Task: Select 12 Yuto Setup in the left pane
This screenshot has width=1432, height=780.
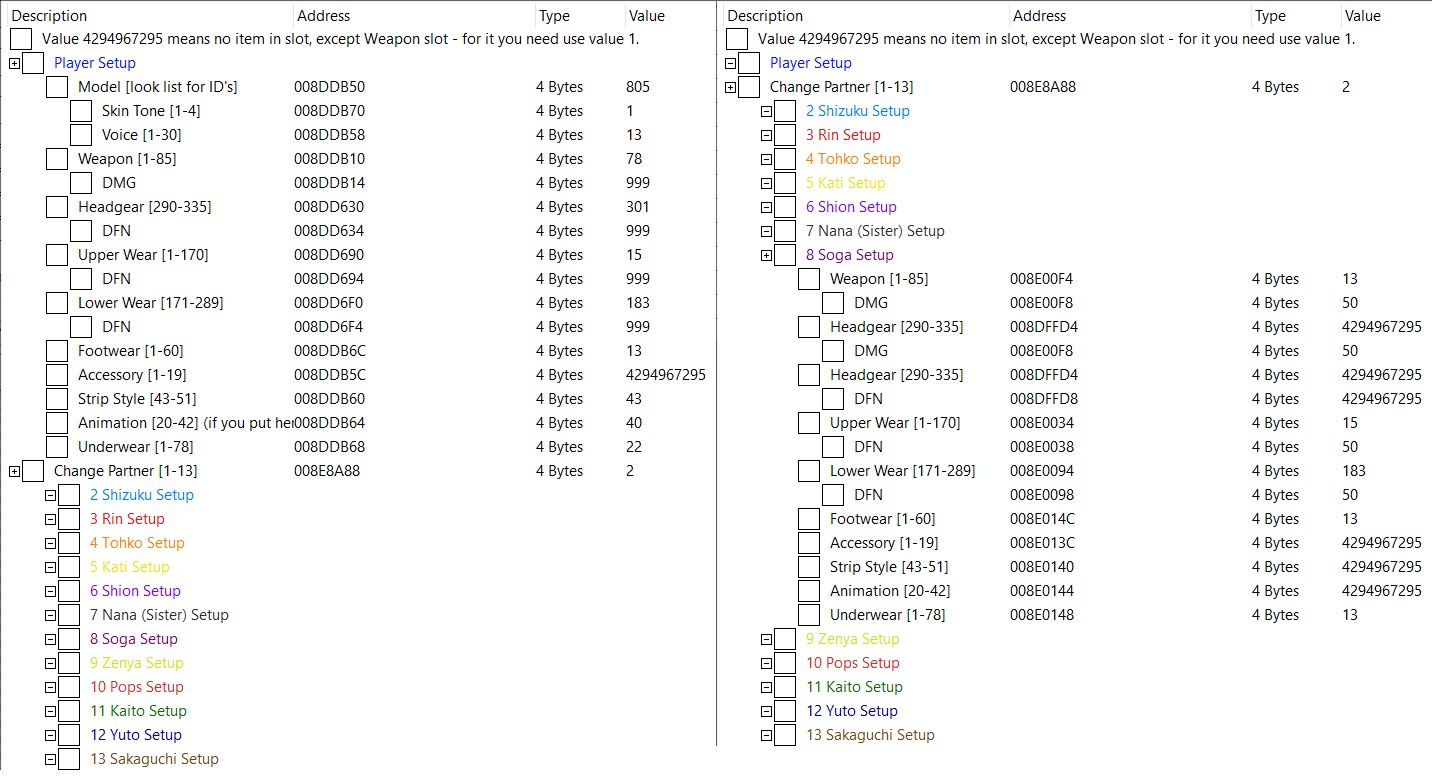Action: tap(136, 735)
